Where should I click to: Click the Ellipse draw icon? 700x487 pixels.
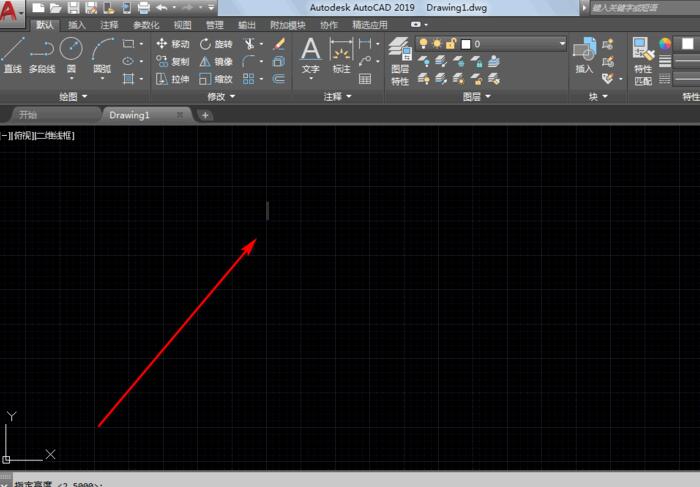click(129, 61)
